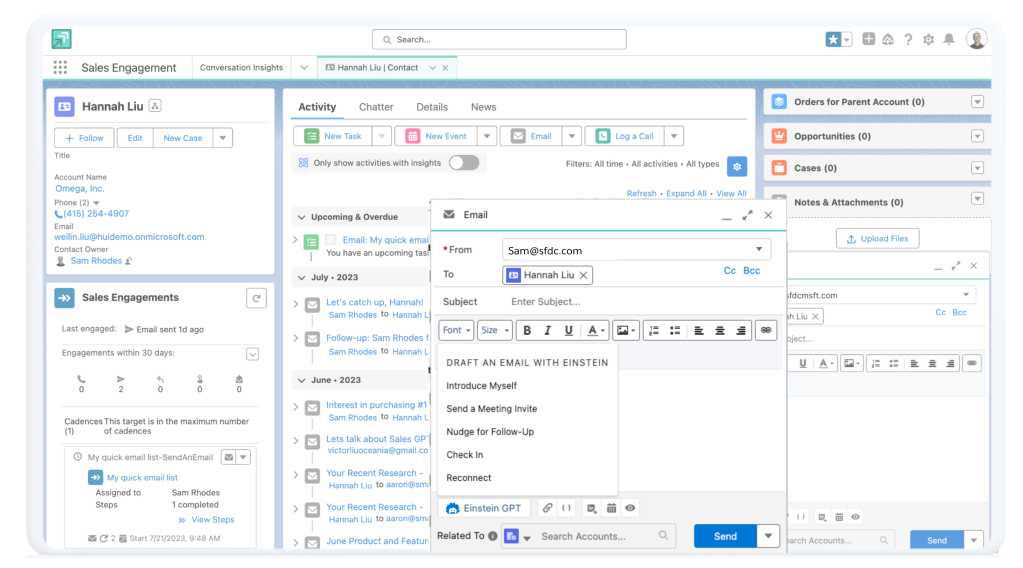Insert merge field with braces icon
Image resolution: width=1023 pixels, height=568 pixels.
coord(566,508)
